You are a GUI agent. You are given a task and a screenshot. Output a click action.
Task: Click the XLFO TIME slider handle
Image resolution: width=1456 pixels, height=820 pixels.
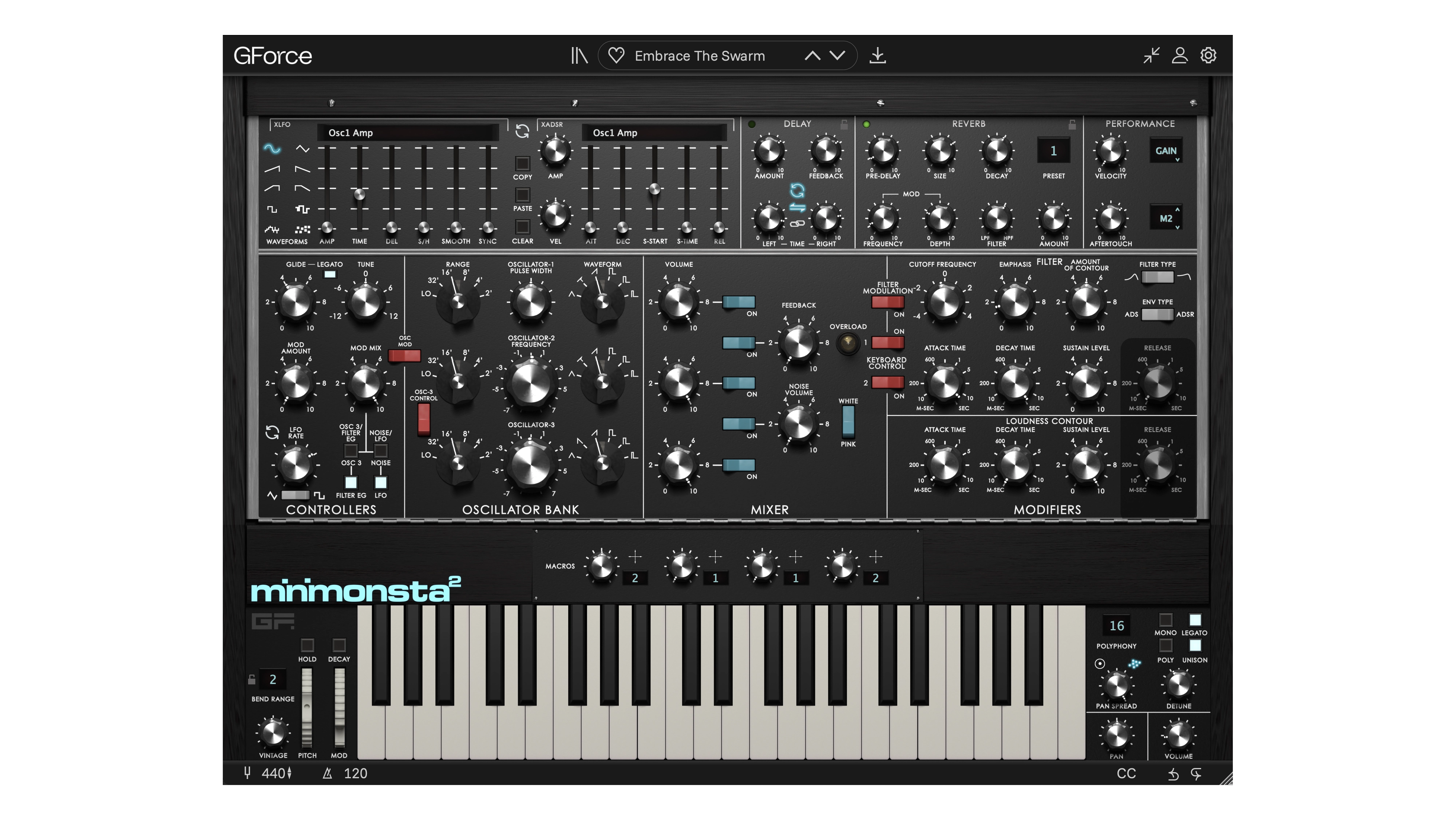click(x=359, y=194)
